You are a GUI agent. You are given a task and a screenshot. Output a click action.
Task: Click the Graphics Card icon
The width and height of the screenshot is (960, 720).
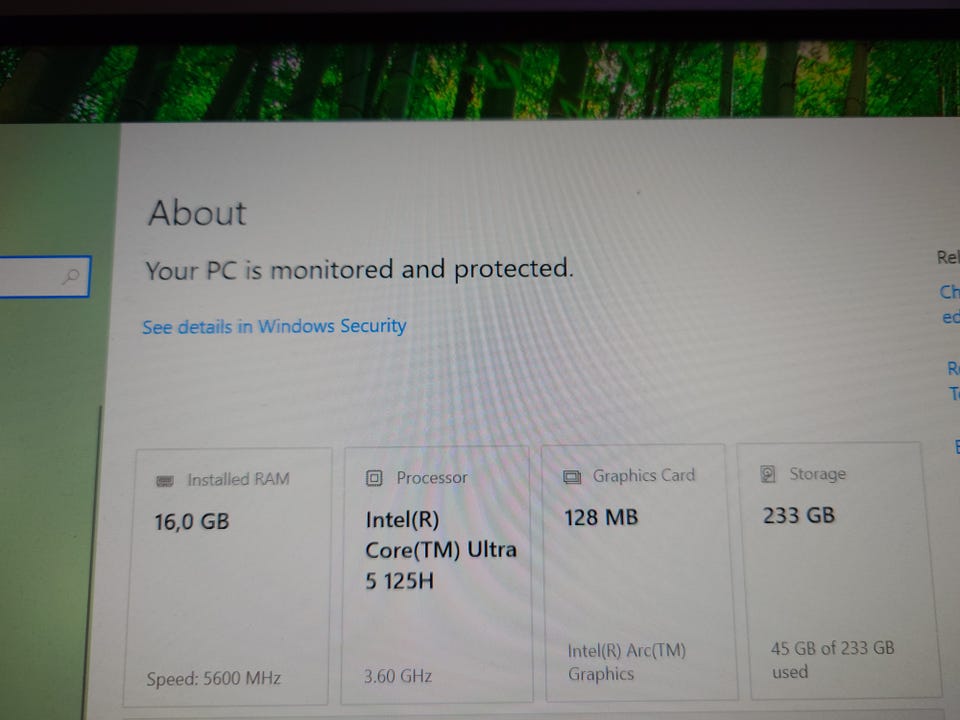[572, 477]
